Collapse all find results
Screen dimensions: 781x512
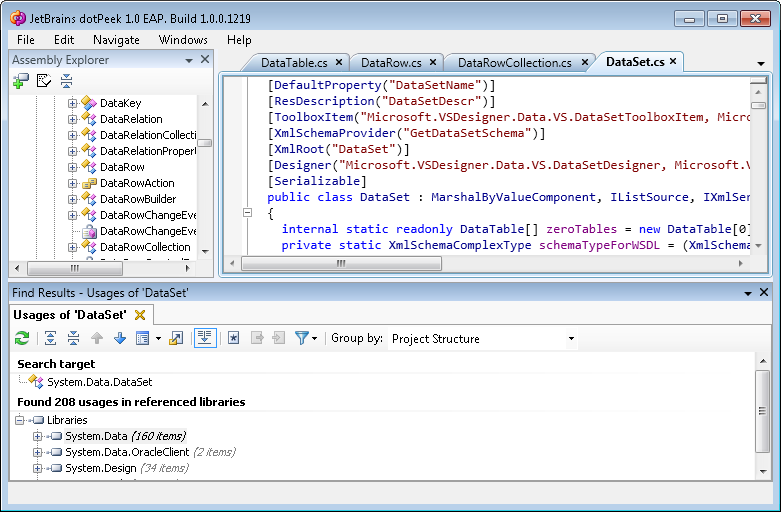73,338
